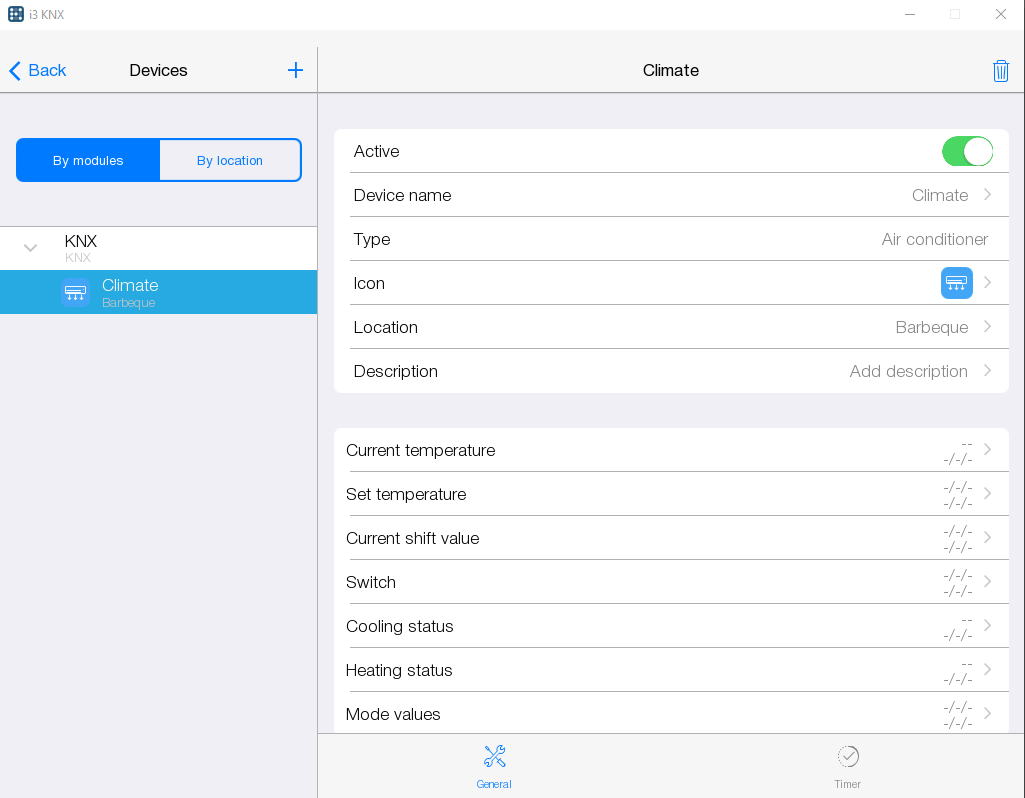Viewport: 1025px width, 798px height.
Task: Click the Timer clock icon
Action: point(847,756)
